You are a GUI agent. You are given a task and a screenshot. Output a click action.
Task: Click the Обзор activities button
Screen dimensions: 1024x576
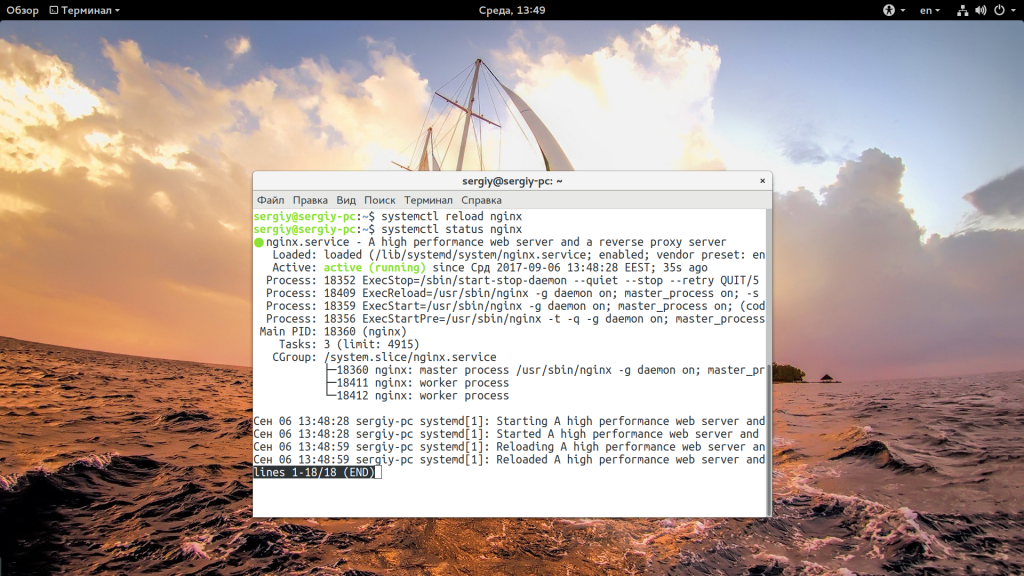click(22, 10)
